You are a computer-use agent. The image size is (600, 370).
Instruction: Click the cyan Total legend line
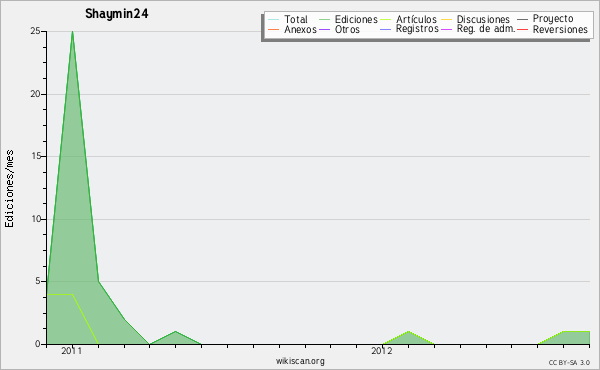point(274,19)
